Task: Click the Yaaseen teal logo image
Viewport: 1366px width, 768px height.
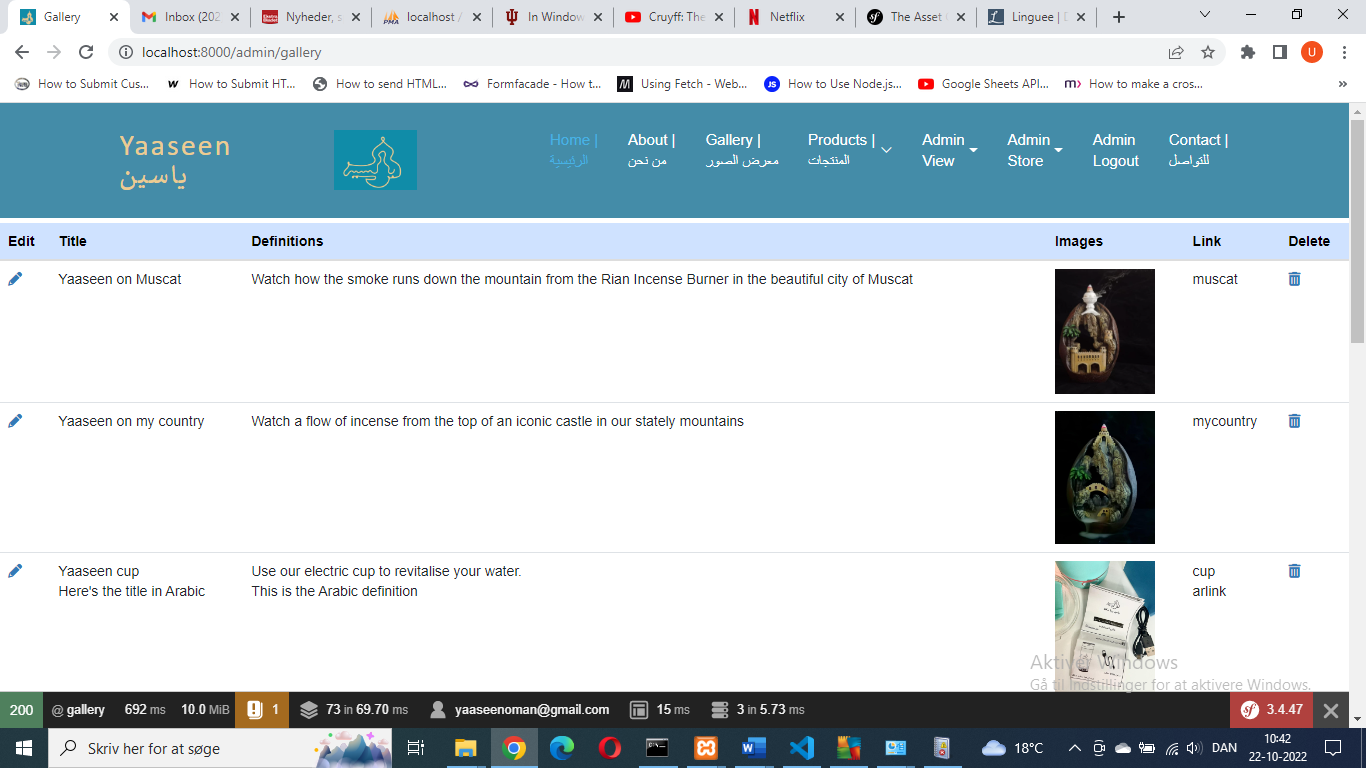Action: (x=375, y=160)
